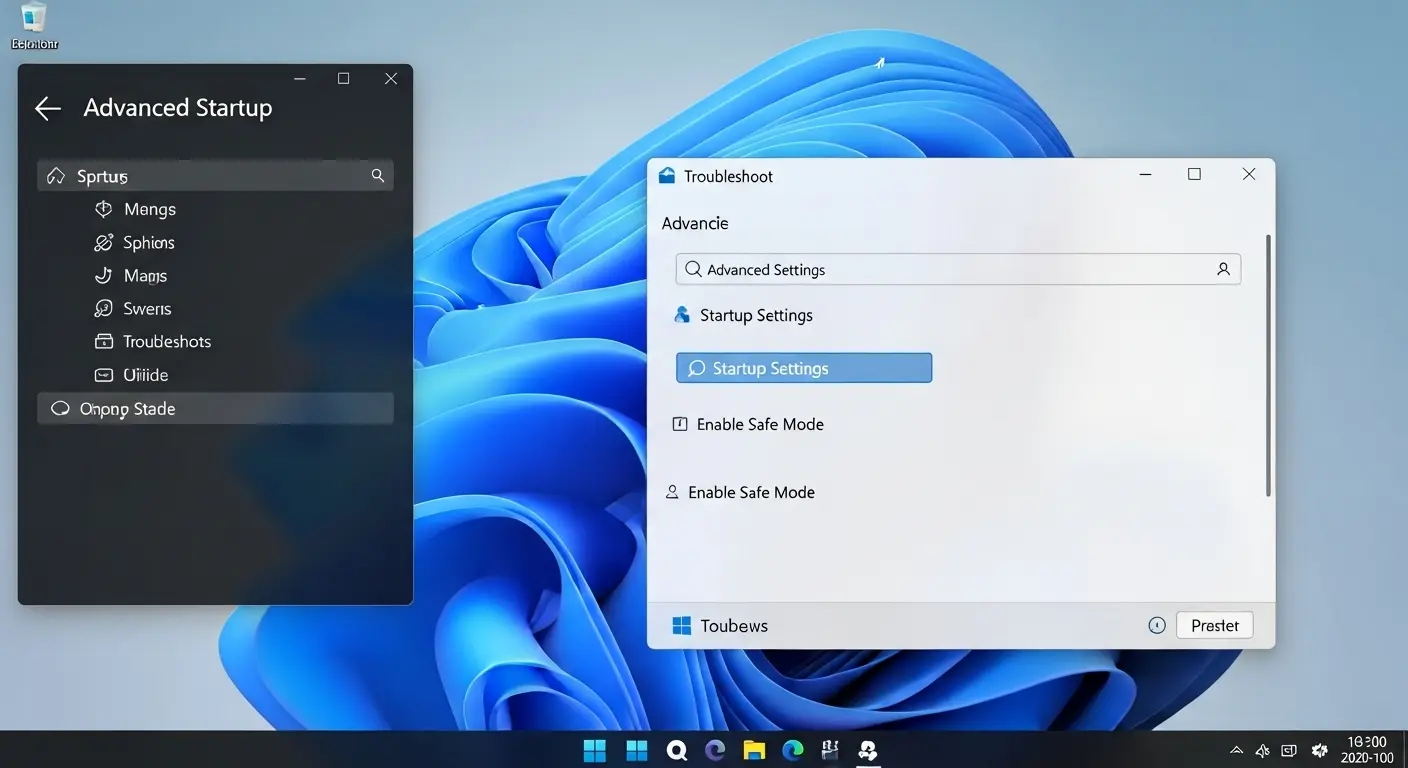
Task: Select the highlighted Onpnp Stade row
Action: tap(215, 409)
